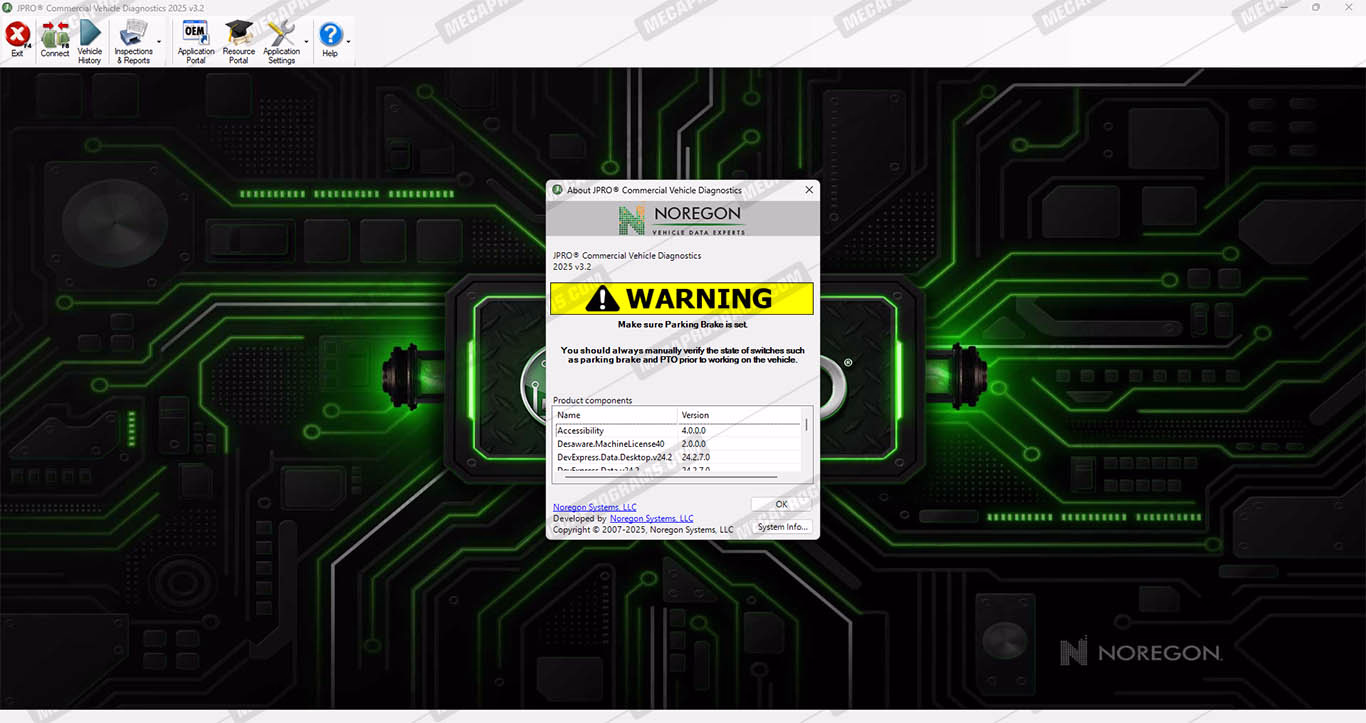This screenshot has height=723, width=1366.
Task: Click the Version column header
Action: pos(739,415)
